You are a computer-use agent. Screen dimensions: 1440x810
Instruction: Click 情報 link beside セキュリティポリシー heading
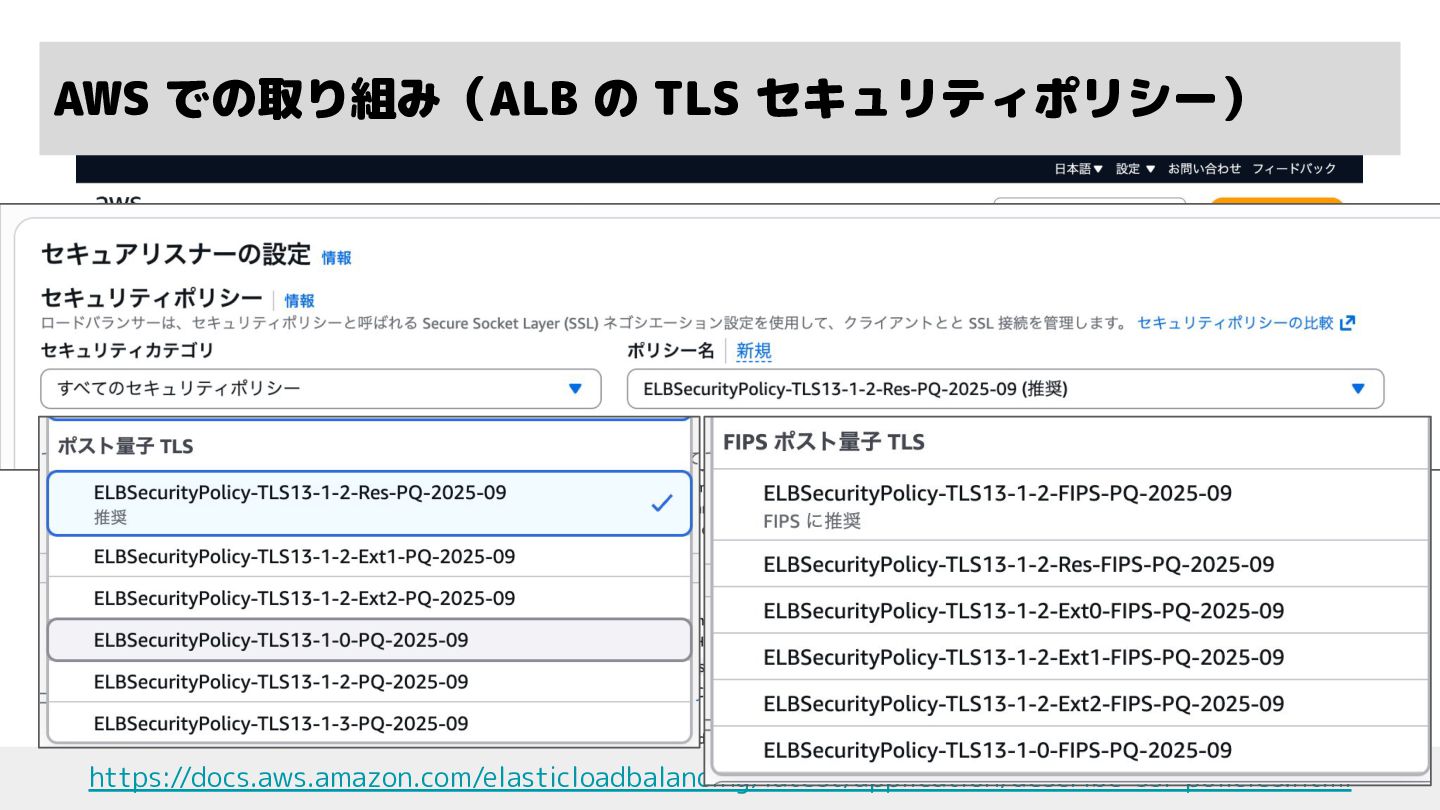[299, 301]
